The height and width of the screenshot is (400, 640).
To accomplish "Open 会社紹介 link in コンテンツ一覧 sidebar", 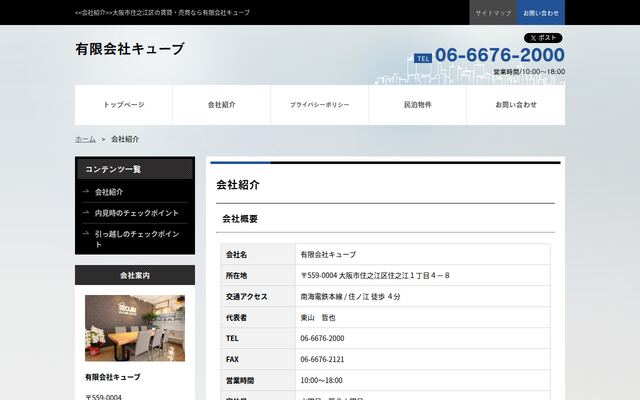I will click(x=109, y=192).
